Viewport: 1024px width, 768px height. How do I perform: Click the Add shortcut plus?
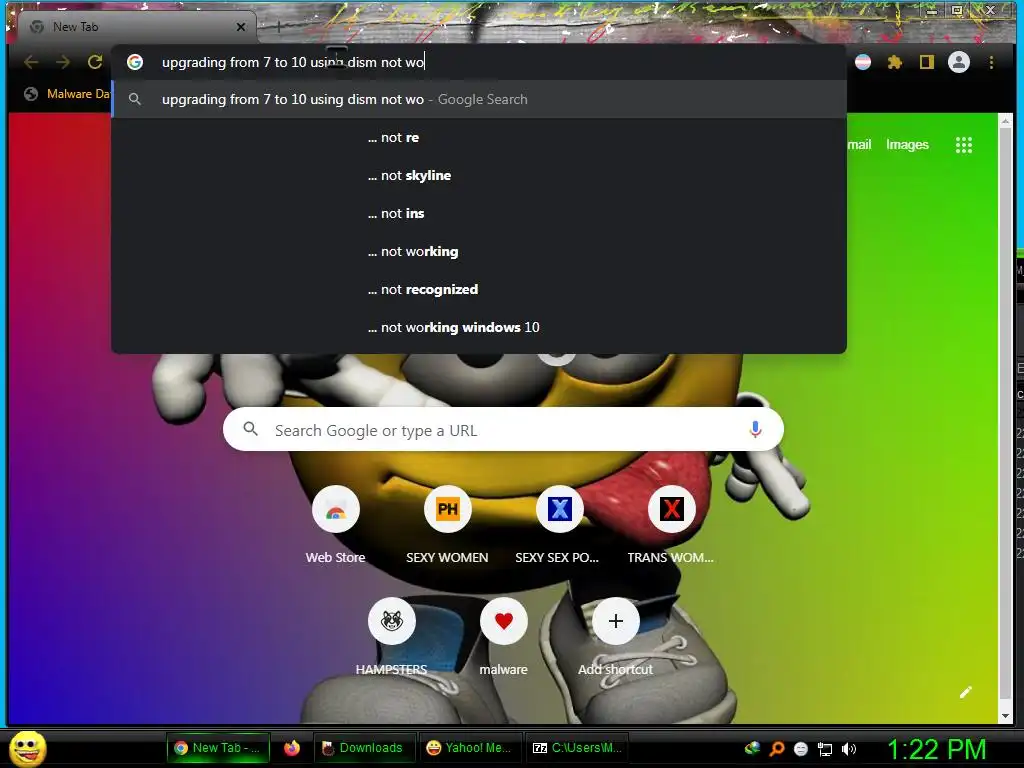tap(615, 621)
